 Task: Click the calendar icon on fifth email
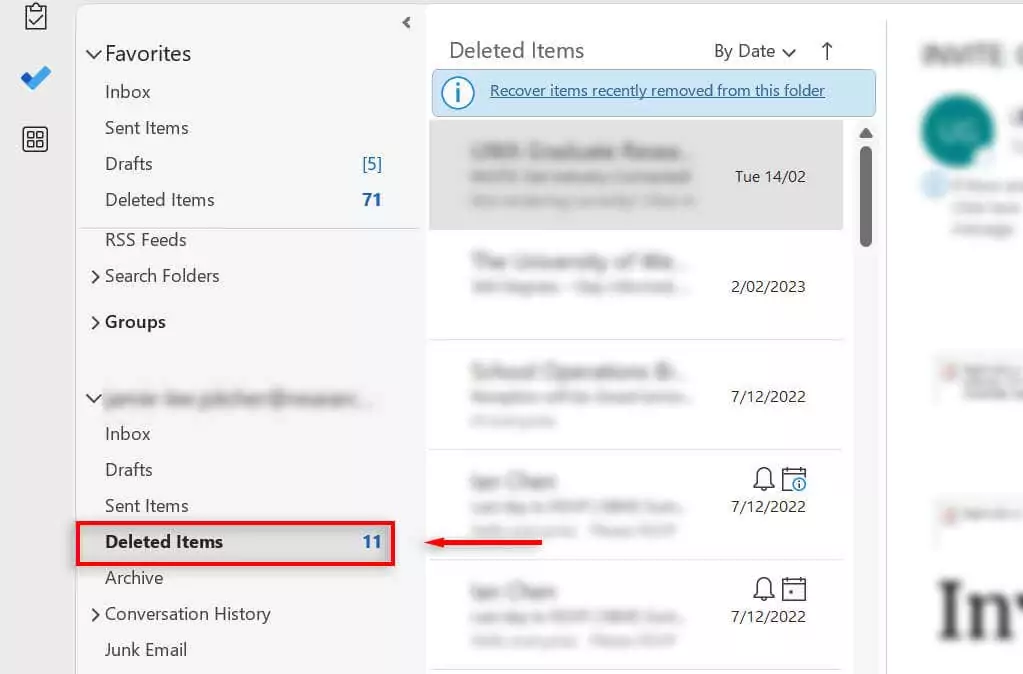coord(794,589)
